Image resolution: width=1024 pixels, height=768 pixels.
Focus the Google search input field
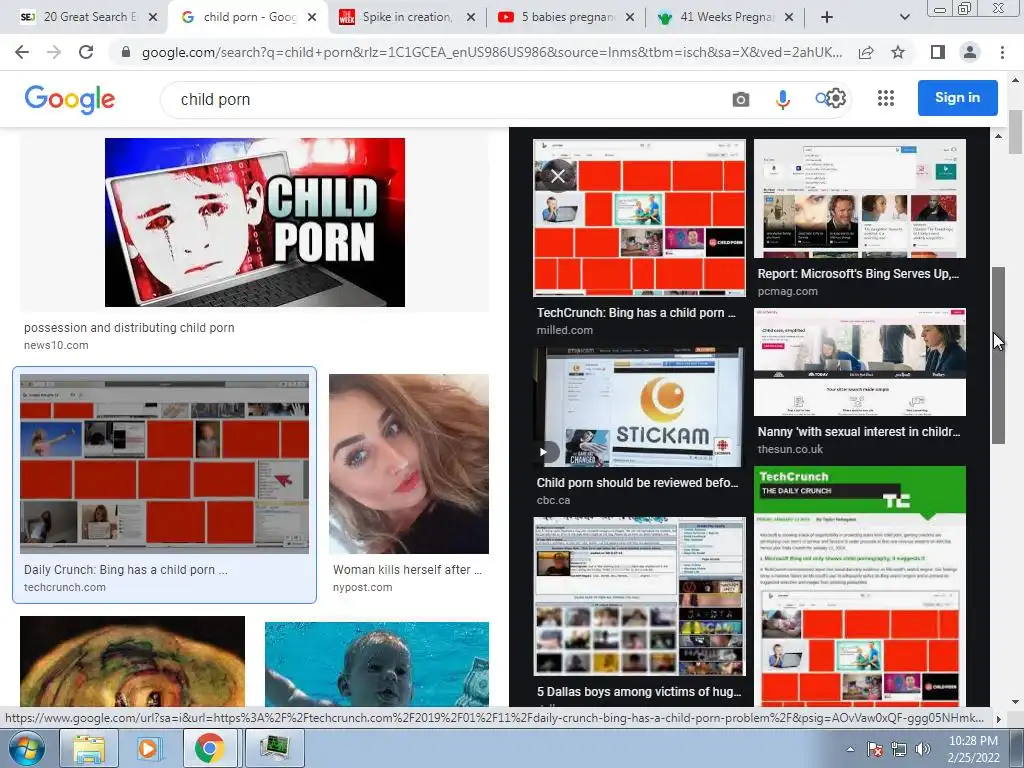444,99
